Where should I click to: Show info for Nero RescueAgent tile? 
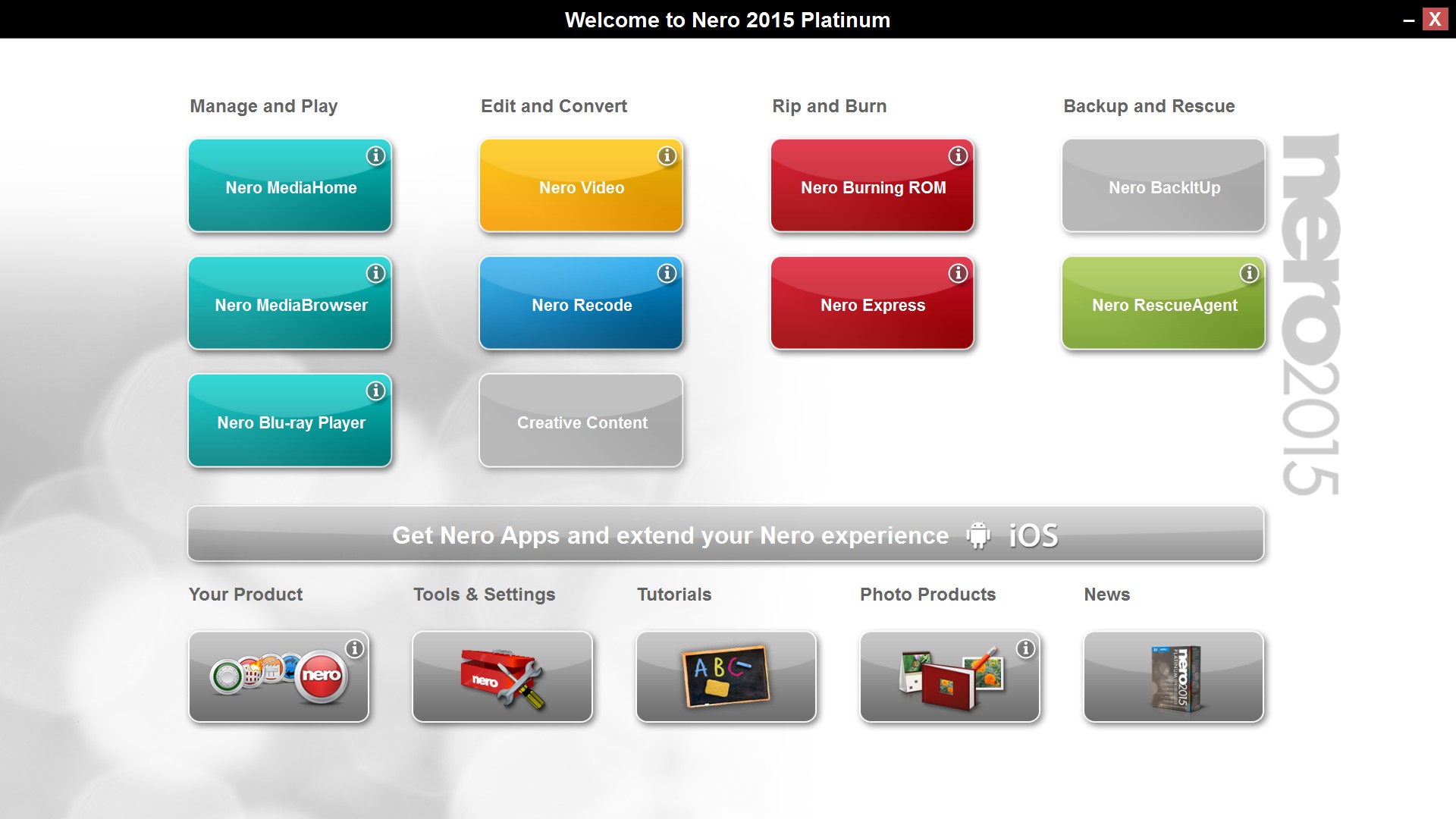[1249, 274]
